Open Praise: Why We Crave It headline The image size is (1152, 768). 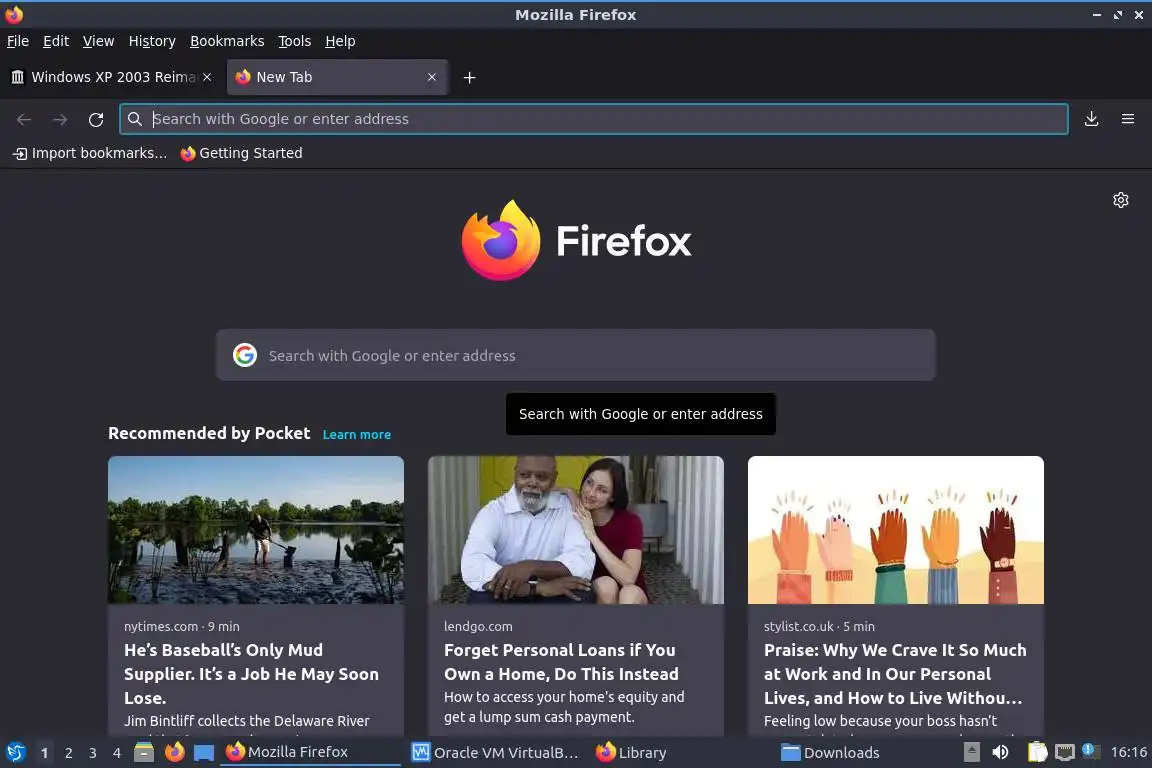coord(895,674)
